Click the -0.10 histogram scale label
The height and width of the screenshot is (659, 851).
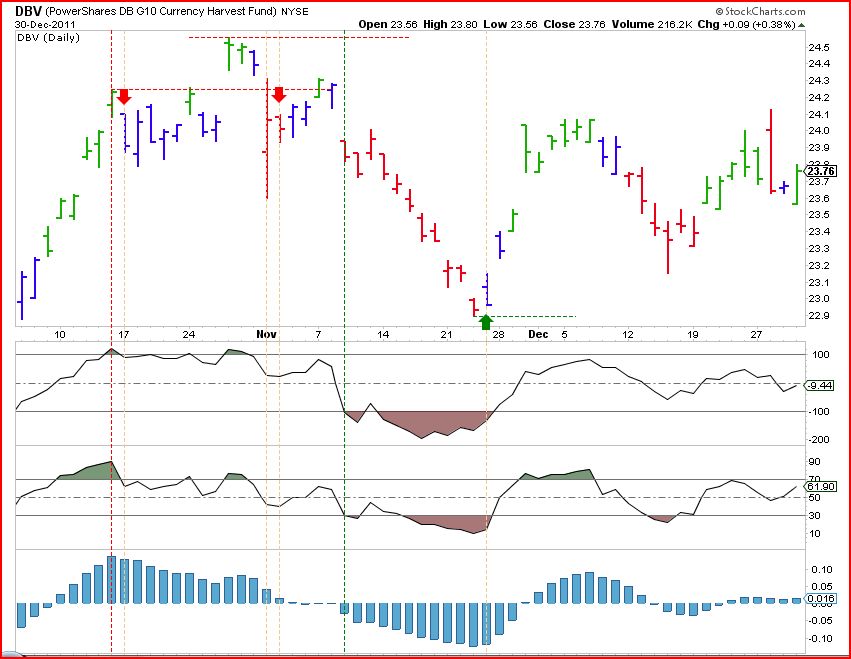820,638
